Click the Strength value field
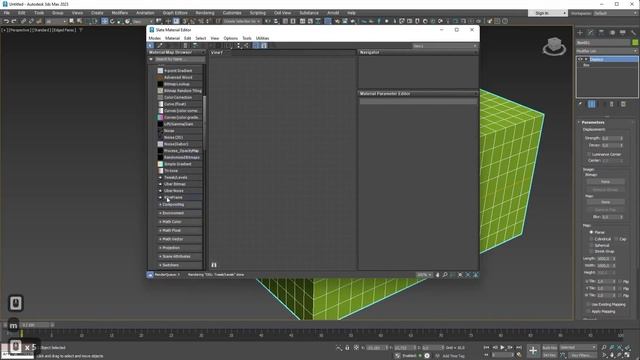 tap(611, 138)
